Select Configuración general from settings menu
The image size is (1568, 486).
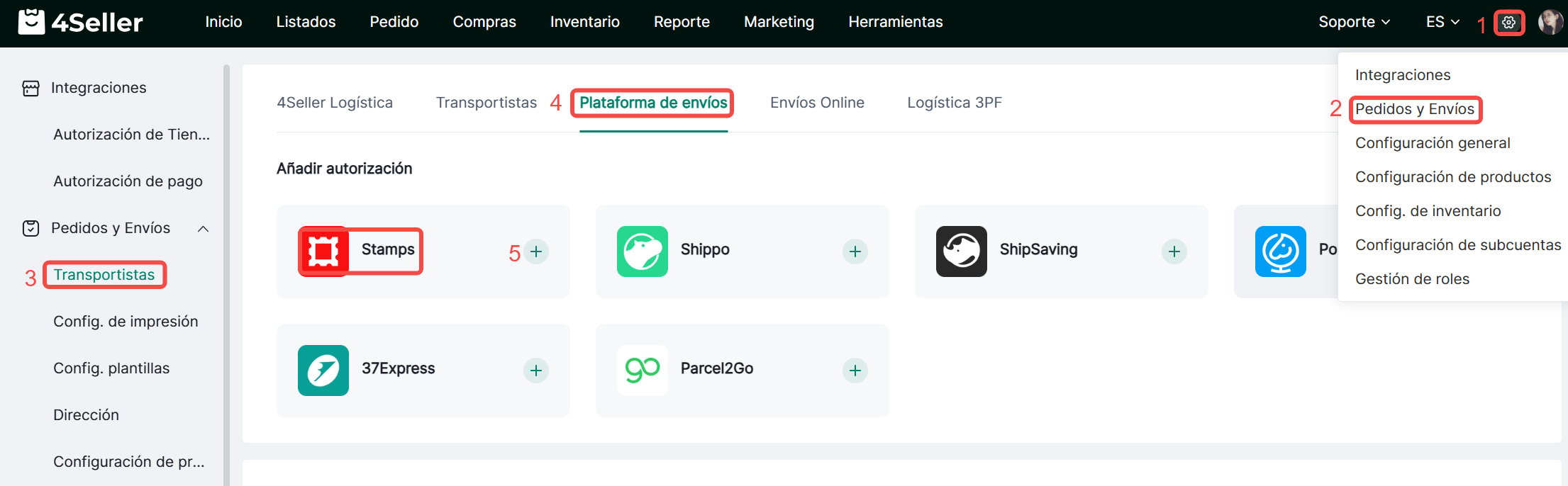tap(1433, 143)
